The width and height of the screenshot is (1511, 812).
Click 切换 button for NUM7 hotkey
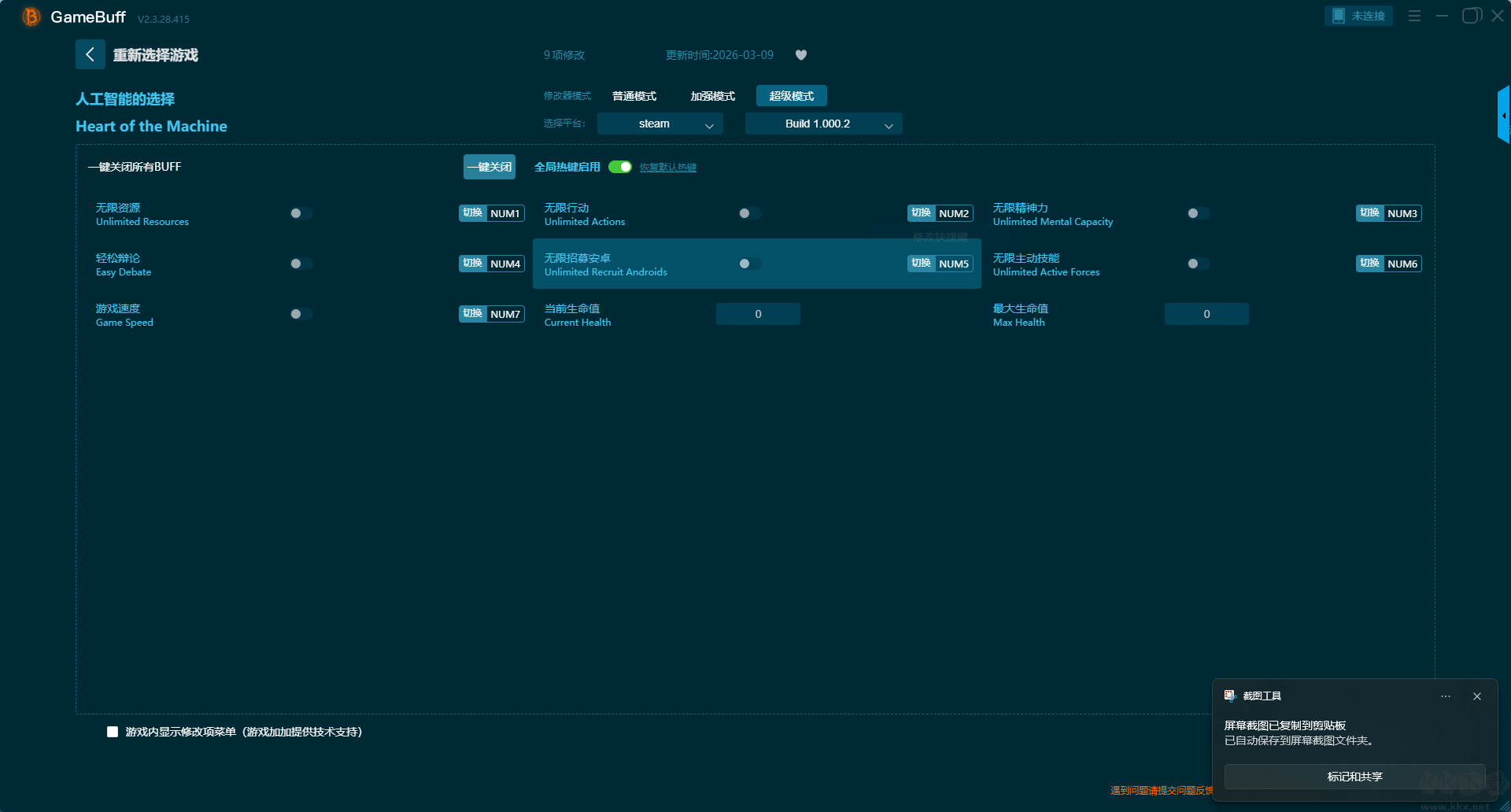tap(473, 314)
